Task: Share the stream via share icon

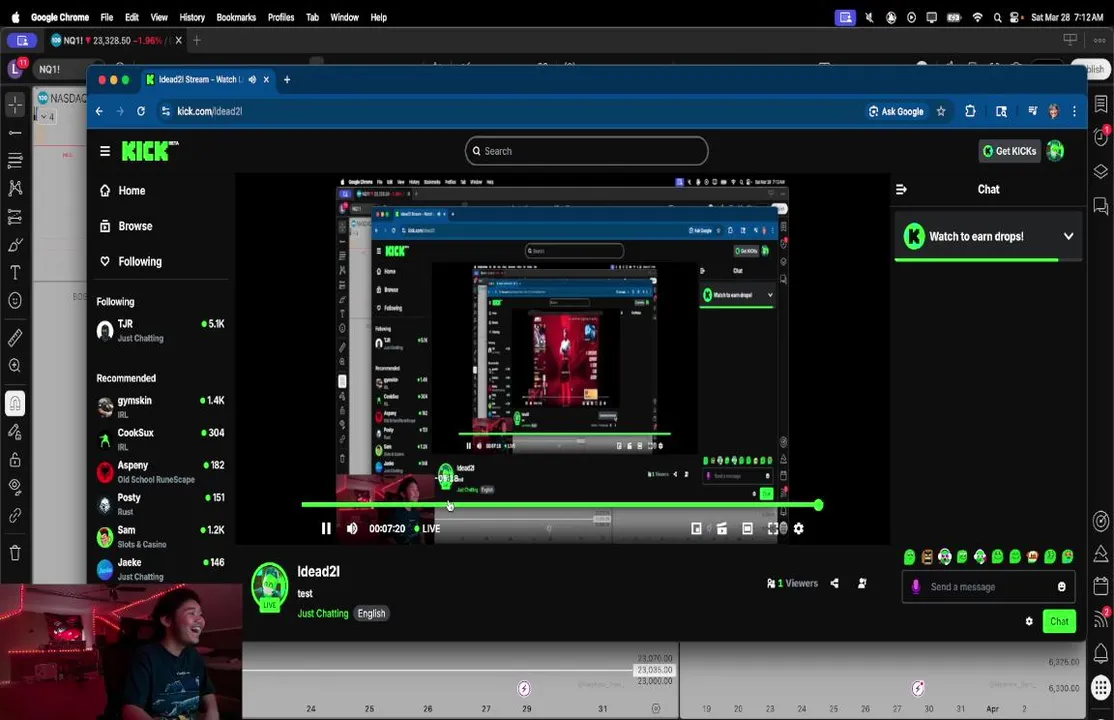Action: 835,583
